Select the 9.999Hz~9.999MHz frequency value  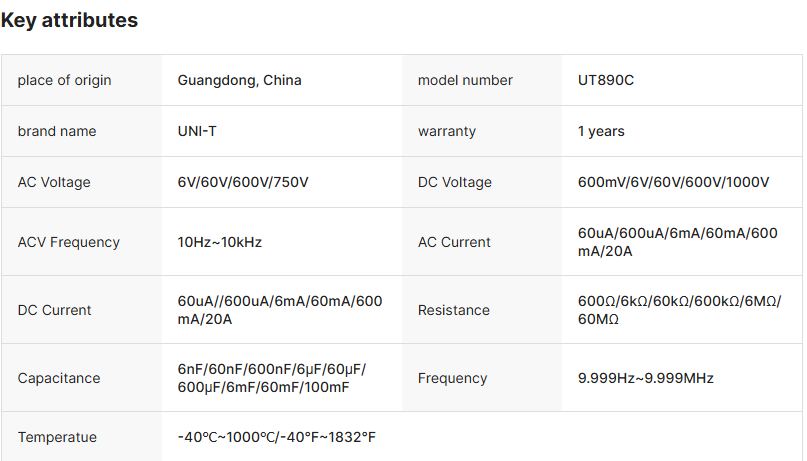(645, 378)
